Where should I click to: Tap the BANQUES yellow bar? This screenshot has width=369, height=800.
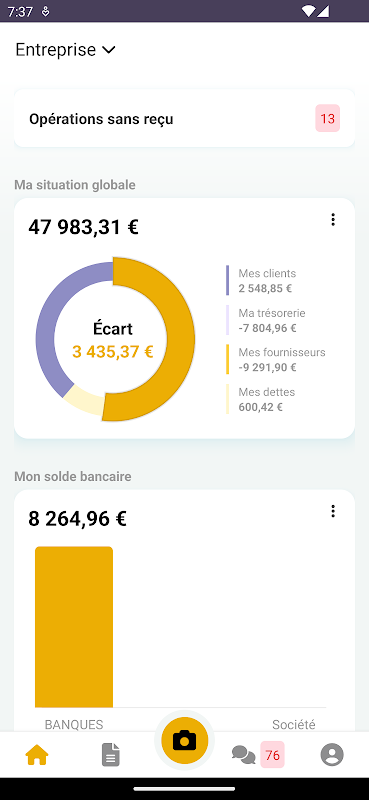(x=73, y=627)
